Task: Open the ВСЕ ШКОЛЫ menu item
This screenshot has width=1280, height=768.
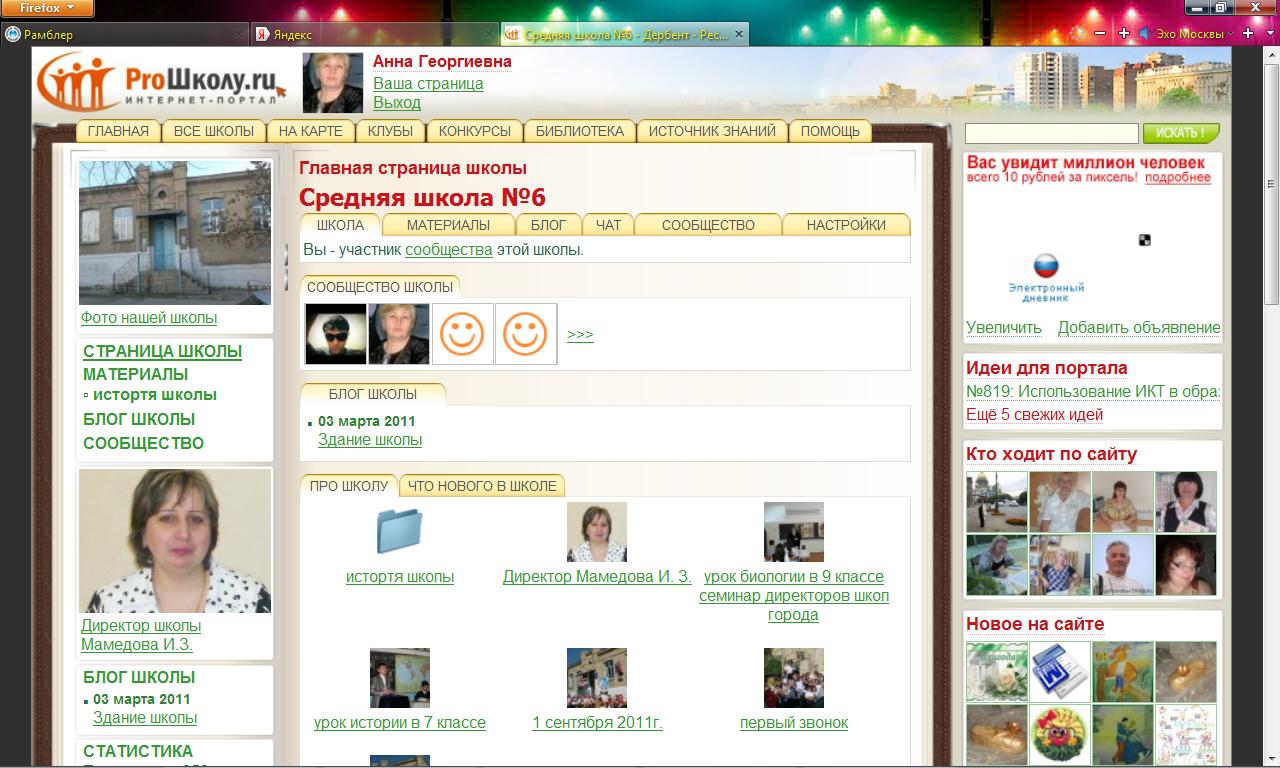Action: (214, 131)
